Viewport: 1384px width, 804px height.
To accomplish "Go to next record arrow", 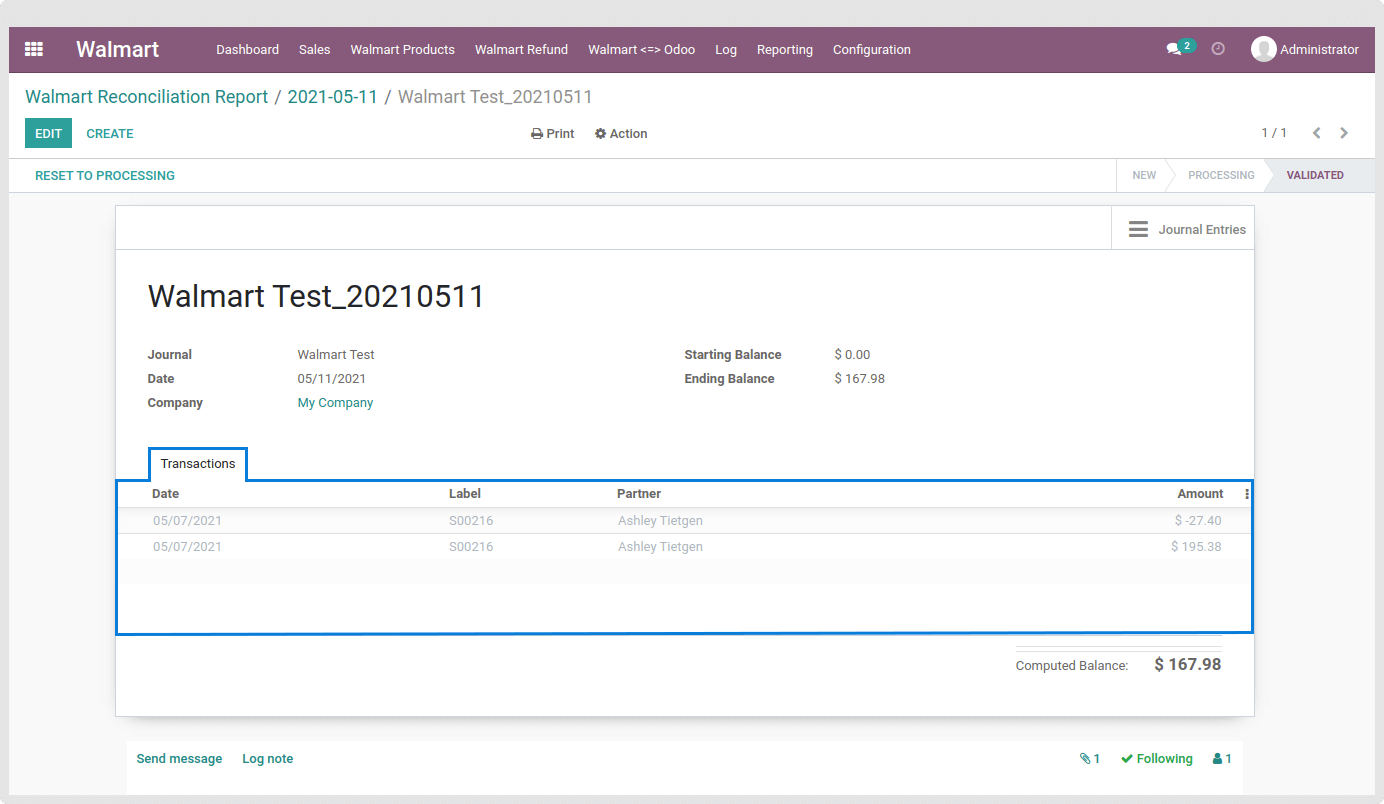I will 1344,133.
